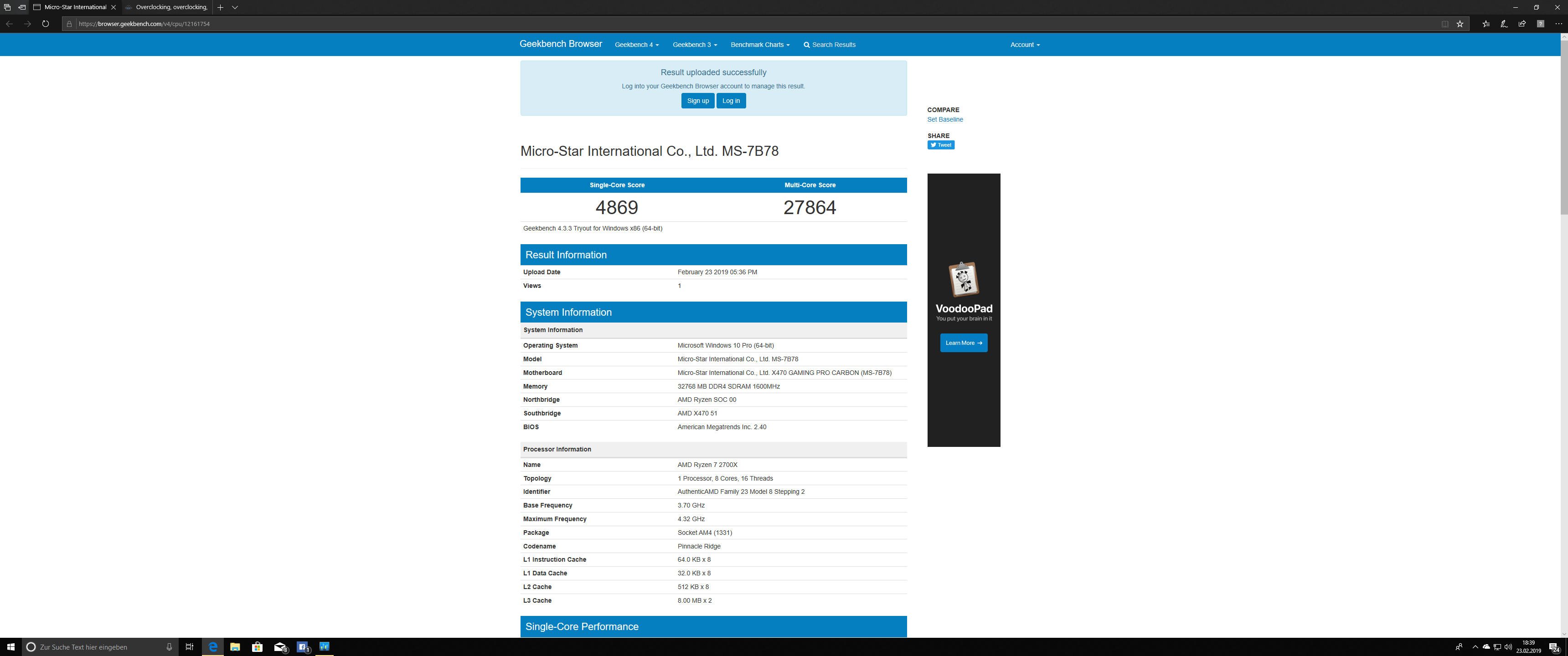
Task: Open Search Results in navbar
Action: click(x=829, y=45)
